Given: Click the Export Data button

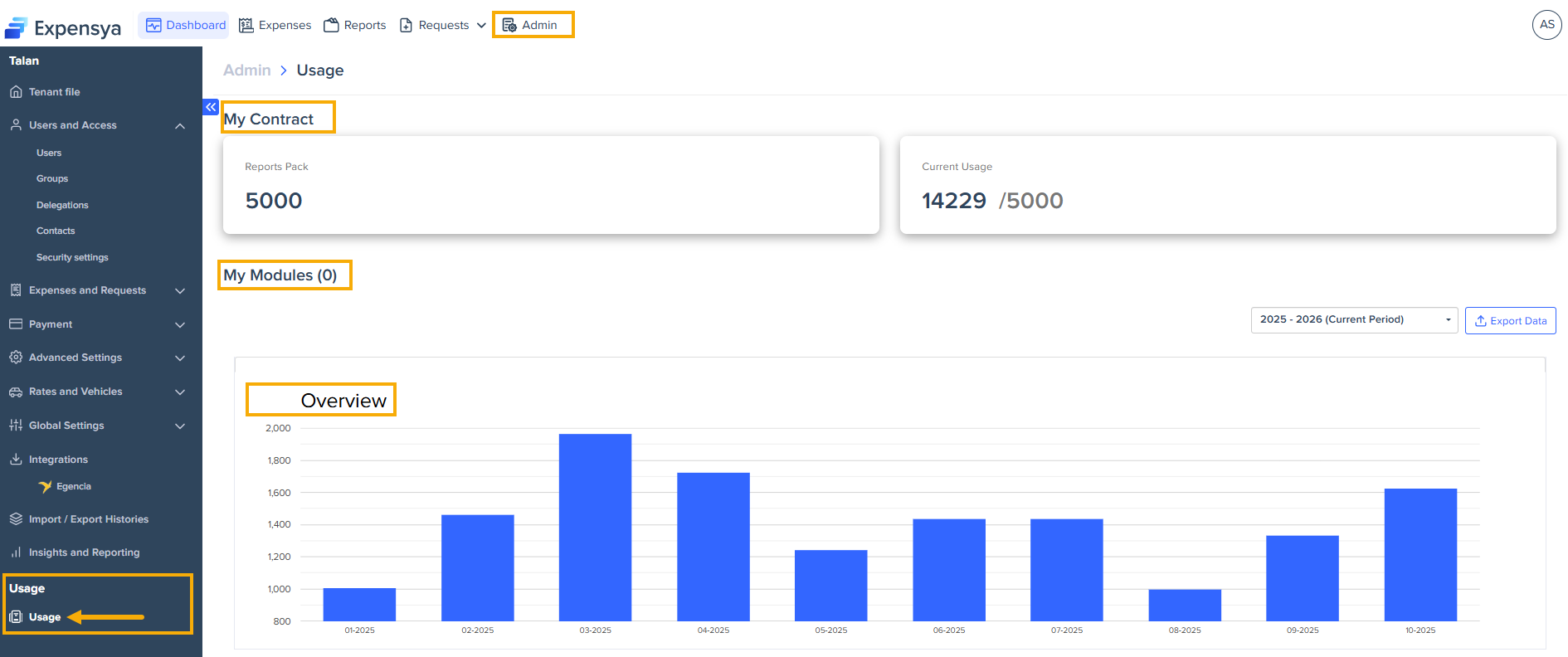Looking at the screenshot, I should click(x=1510, y=321).
